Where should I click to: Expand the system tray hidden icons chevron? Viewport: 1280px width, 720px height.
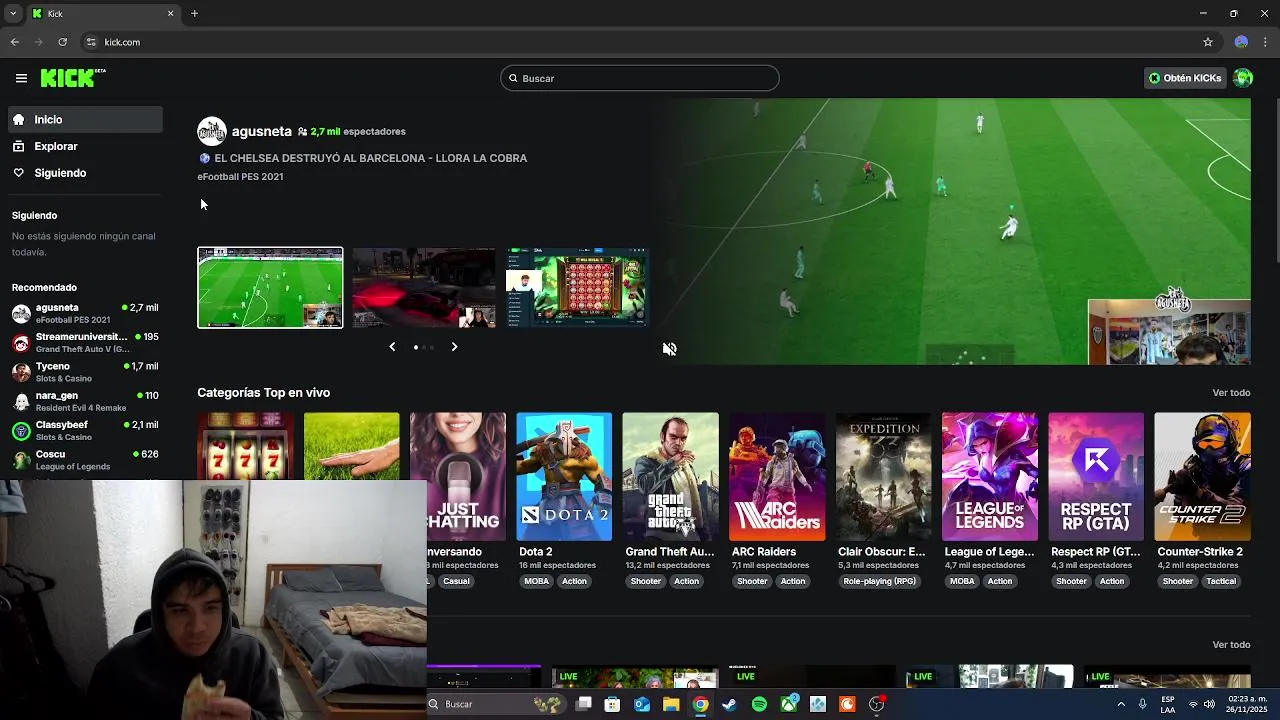click(x=1120, y=704)
